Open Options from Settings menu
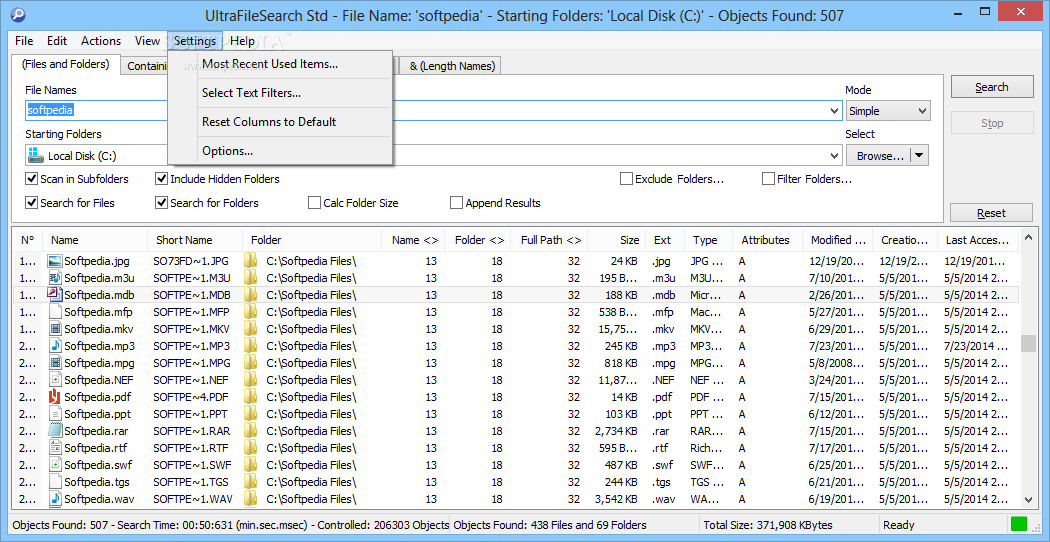This screenshot has height=542, width=1050. [280, 151]
